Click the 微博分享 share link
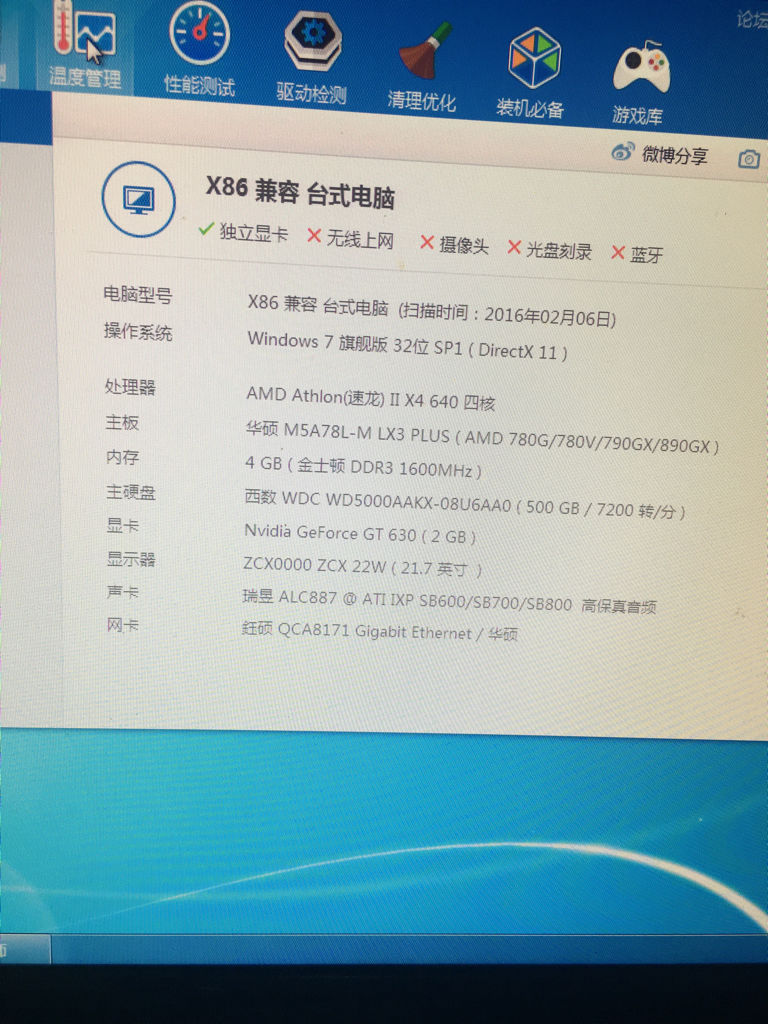Image resolution: width=768 pixels, height=1024 pixels. (675, 155)
